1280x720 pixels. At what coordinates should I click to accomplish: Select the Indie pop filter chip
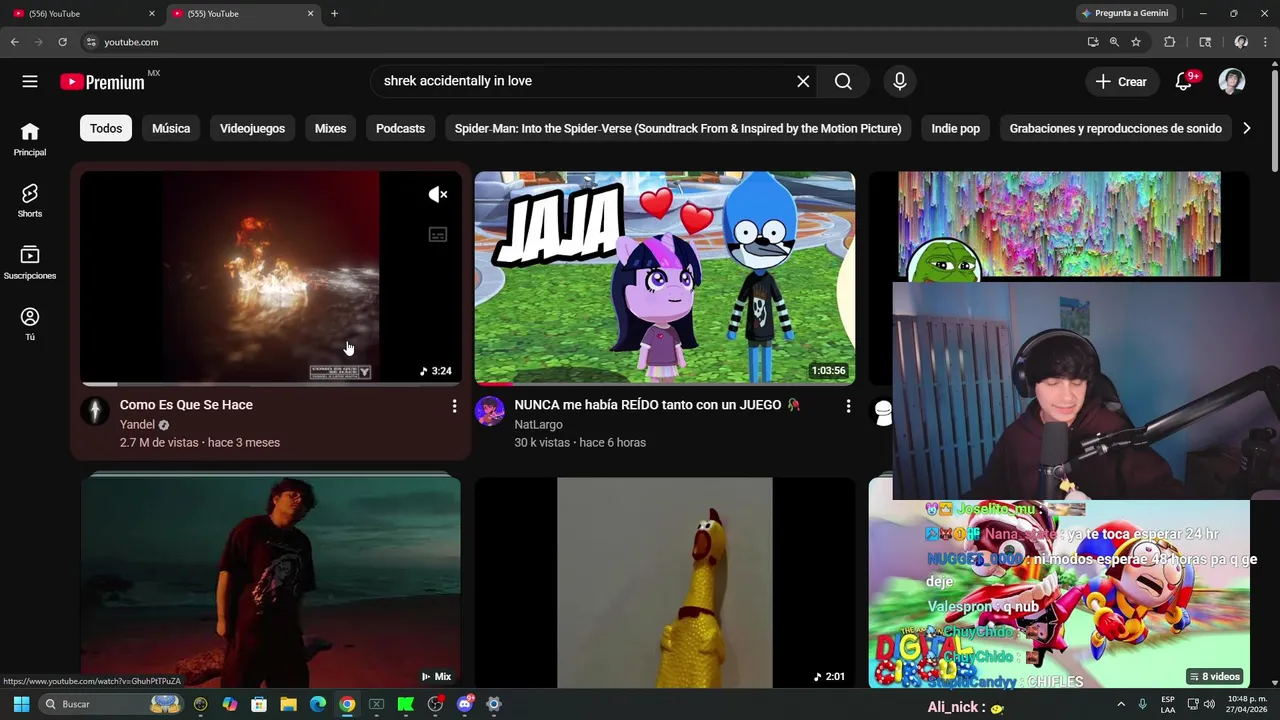point(956,128)
